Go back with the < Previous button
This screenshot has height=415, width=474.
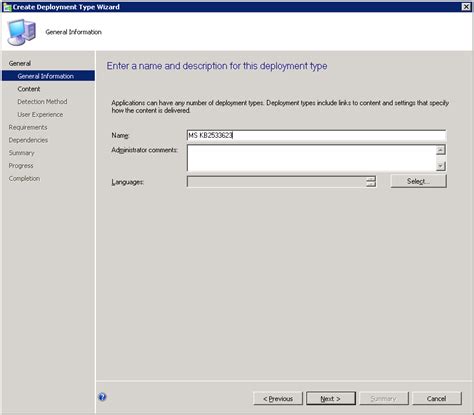coord(278,399)
